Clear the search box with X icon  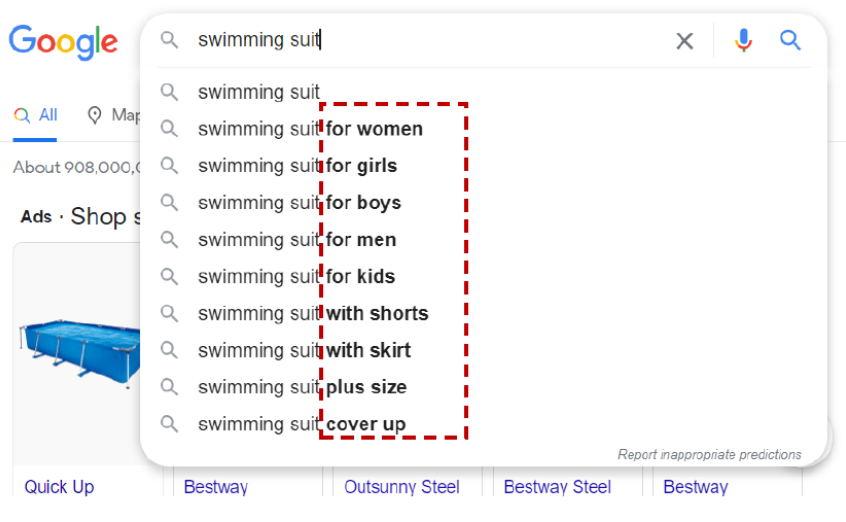[684, 41]
